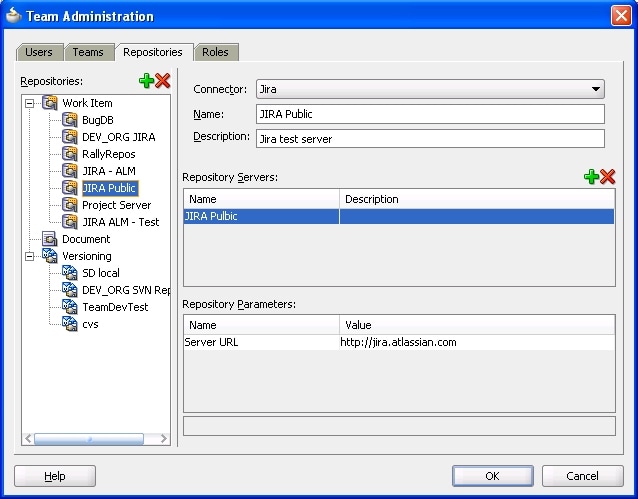Image resolution: width=638 pixels, height=499 pixels.
Task: Click the DEV_ORG SVN versioning icon
Action: tap(70, 290)
